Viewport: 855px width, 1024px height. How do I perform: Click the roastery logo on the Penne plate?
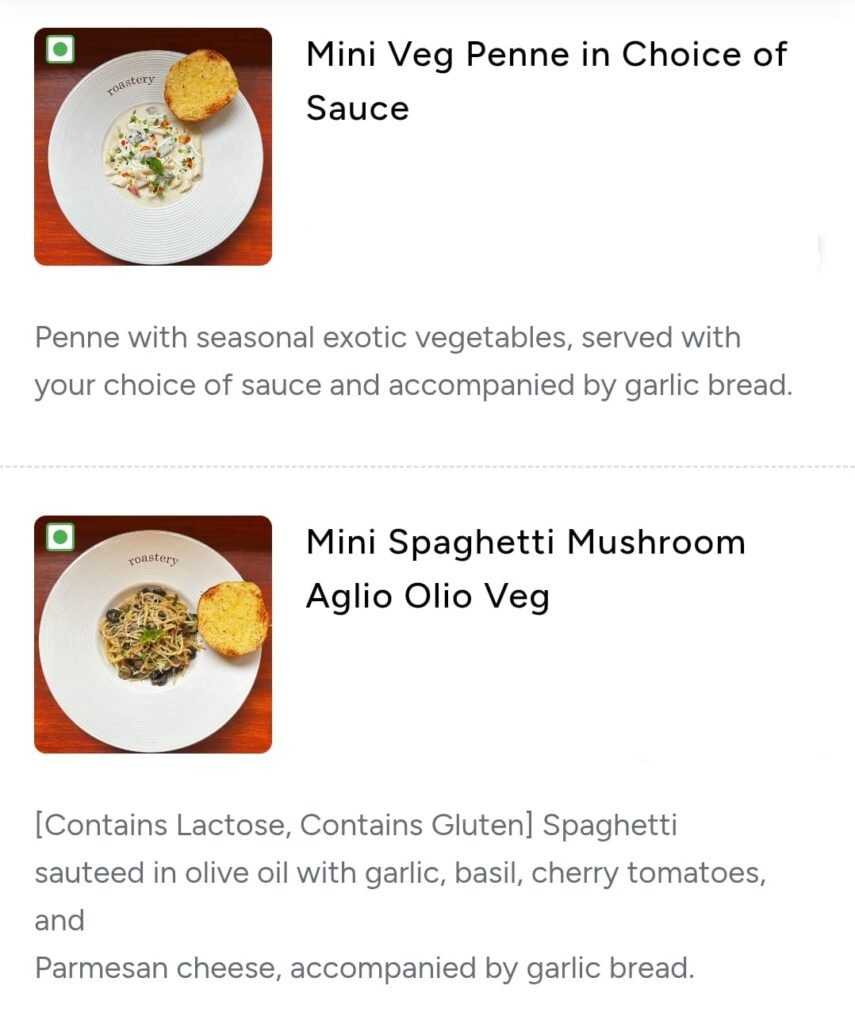click(131, 82)
